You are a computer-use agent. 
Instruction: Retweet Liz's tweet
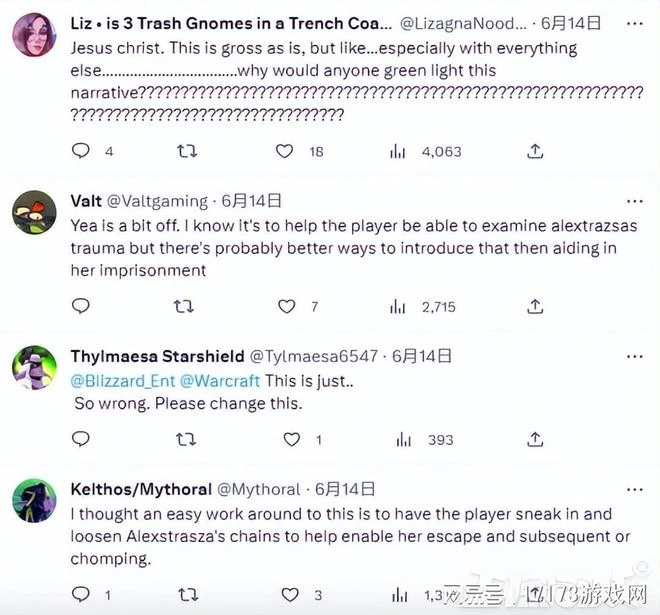186,151
